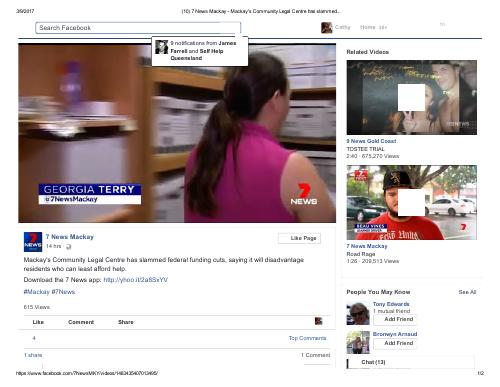Open the Tostee Trial related video thumbnail
Image resolution: width=500 pixels, height=387 pixels.
click(412, 97)
